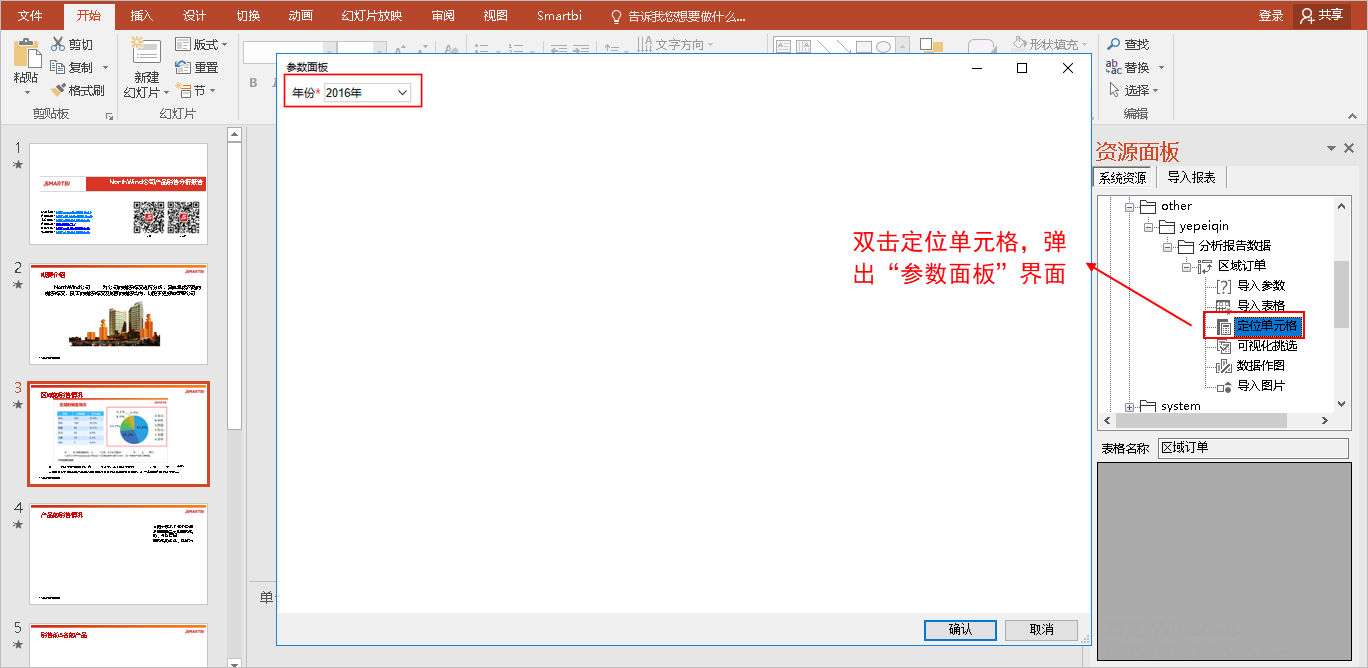
Task: Click the New Slide icon
Action: pos(146,52)
